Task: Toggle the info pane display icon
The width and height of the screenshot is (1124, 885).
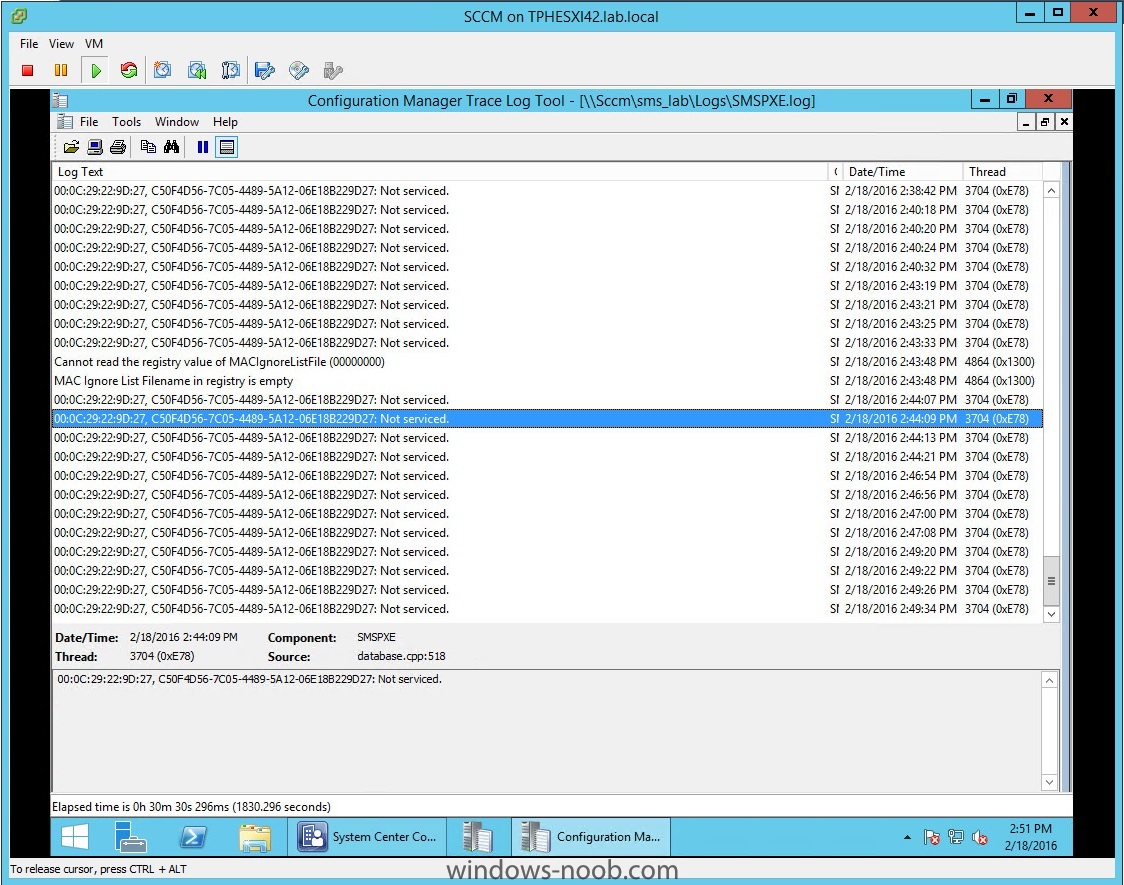Action: [227, 147]
